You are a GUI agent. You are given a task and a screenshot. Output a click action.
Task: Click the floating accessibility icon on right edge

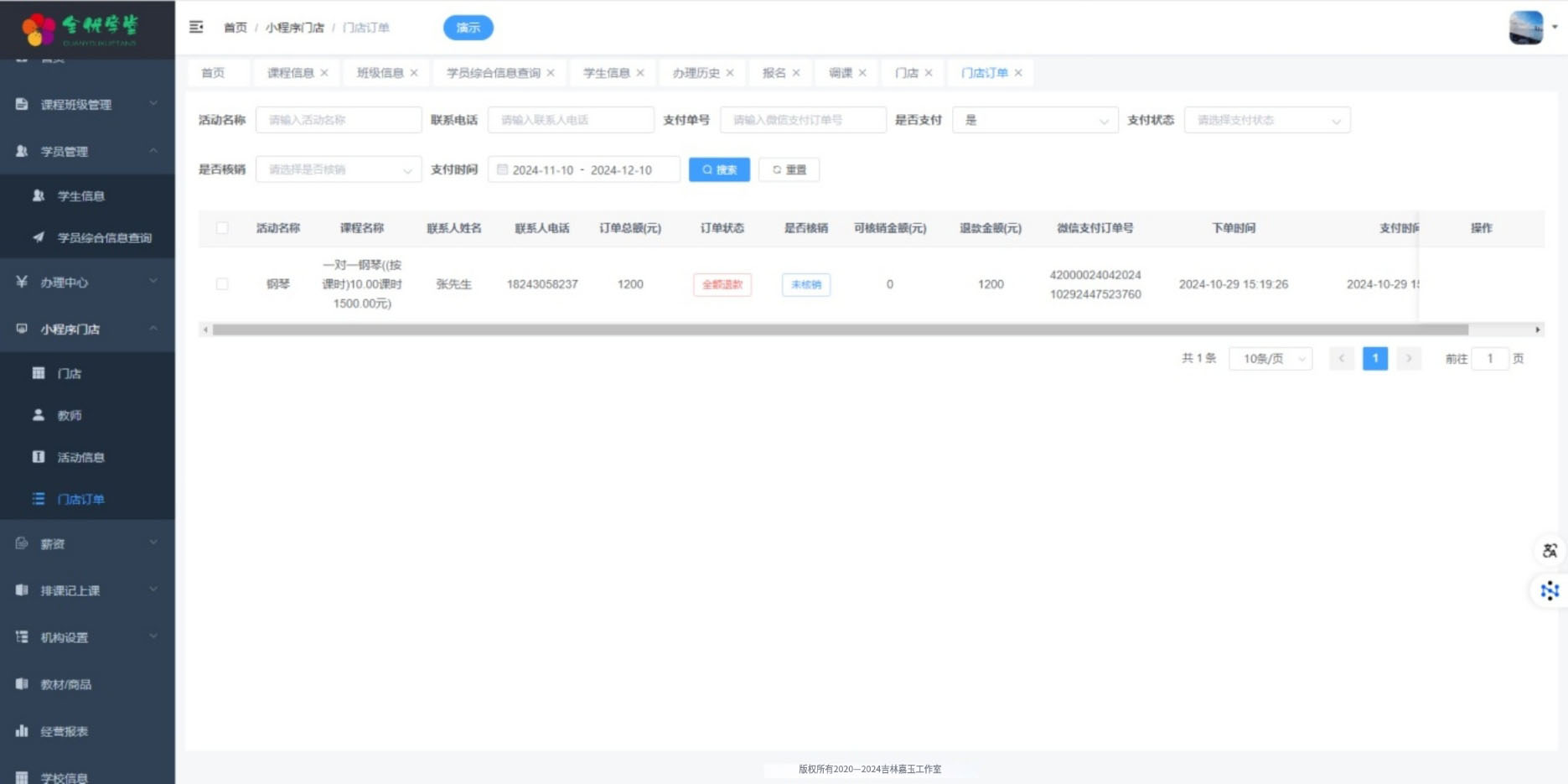tap(1549, 551)
